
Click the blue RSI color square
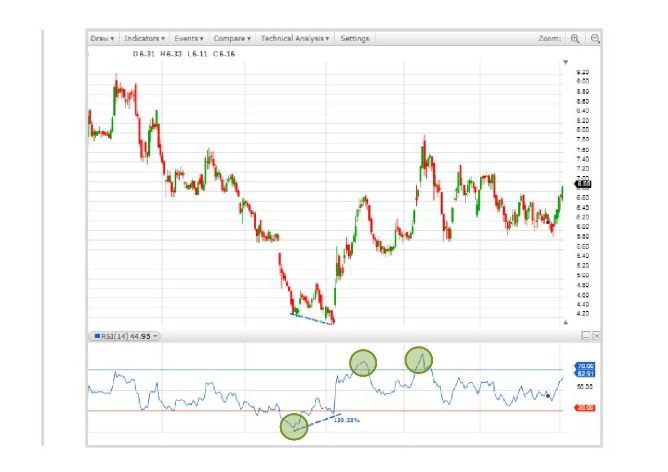pyautogui.click(x=95, y=336)
